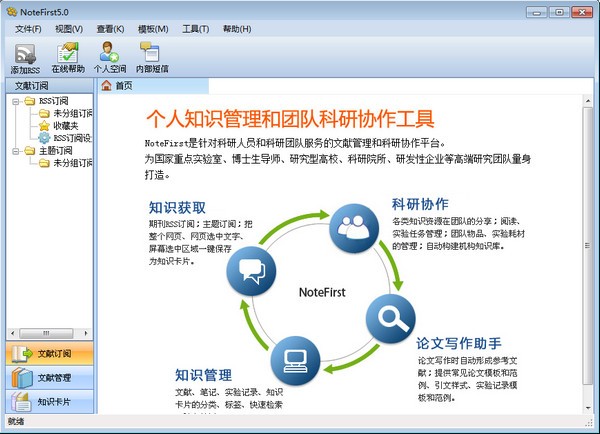Click the people icon for 科研协作
600x434 pixels.
354,228
